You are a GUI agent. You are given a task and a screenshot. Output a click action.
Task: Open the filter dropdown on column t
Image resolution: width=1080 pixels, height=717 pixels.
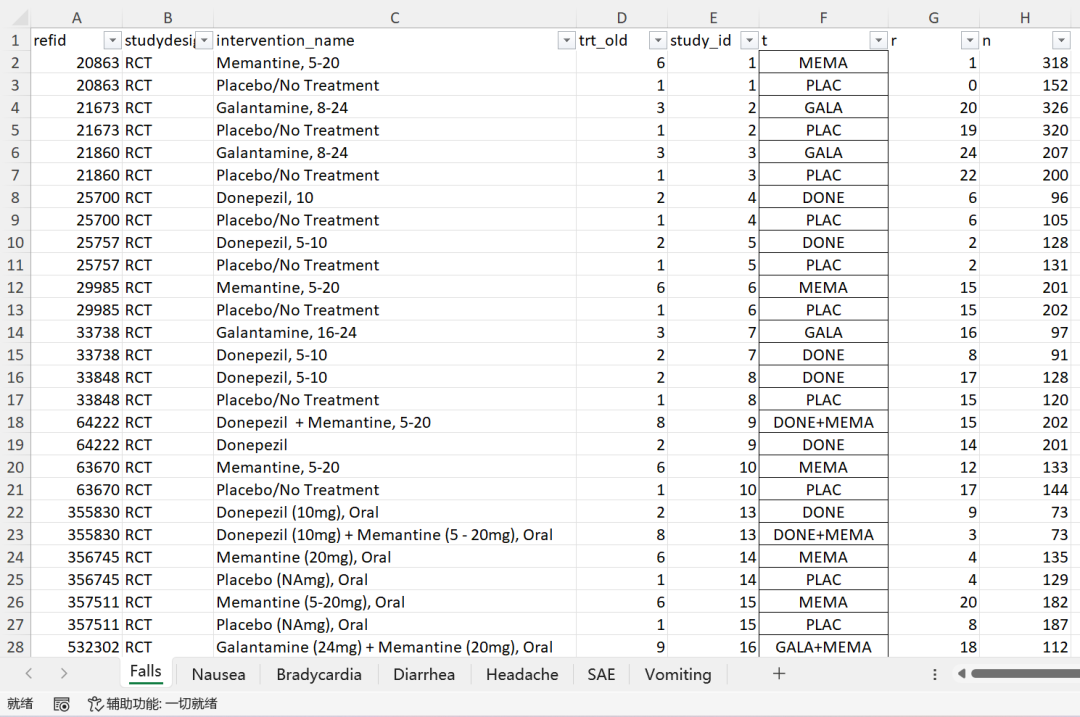click(x=878, y=40)
